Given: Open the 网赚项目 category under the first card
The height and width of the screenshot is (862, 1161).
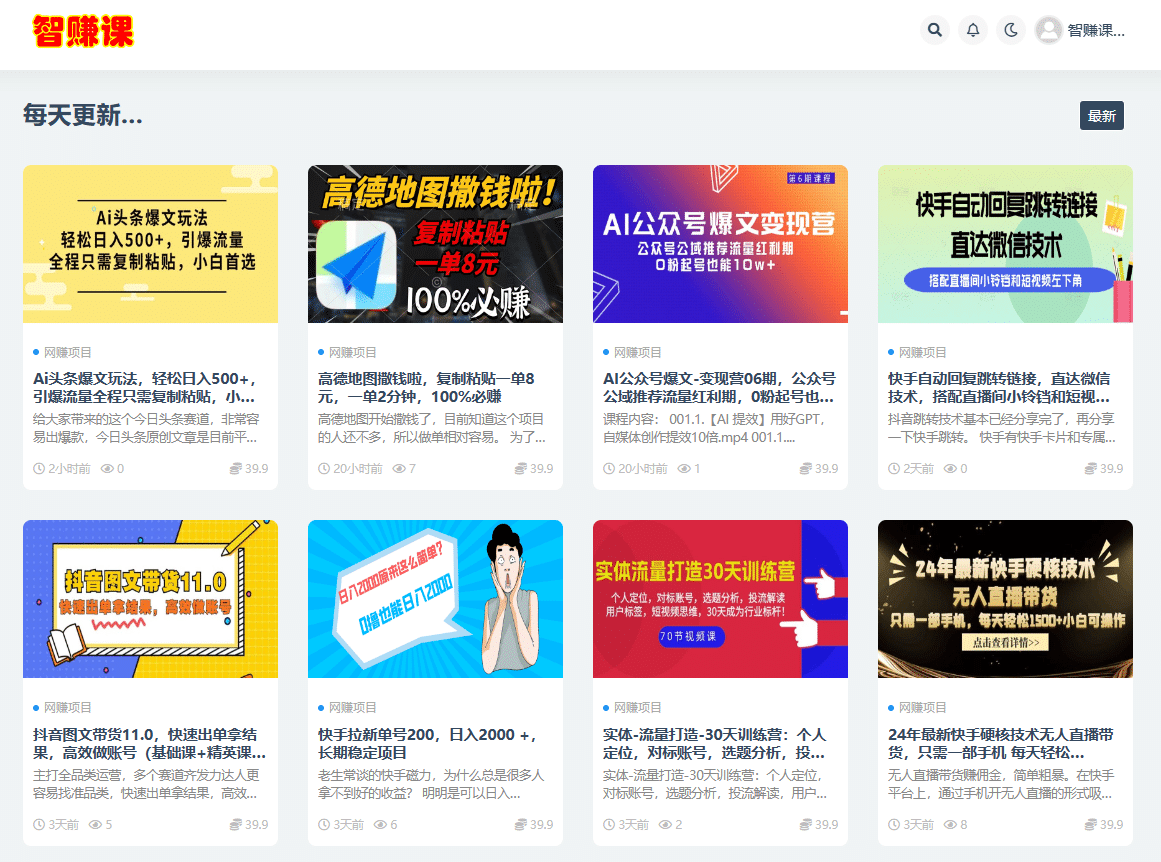Looking at the screenshot, I should (62, 352).
